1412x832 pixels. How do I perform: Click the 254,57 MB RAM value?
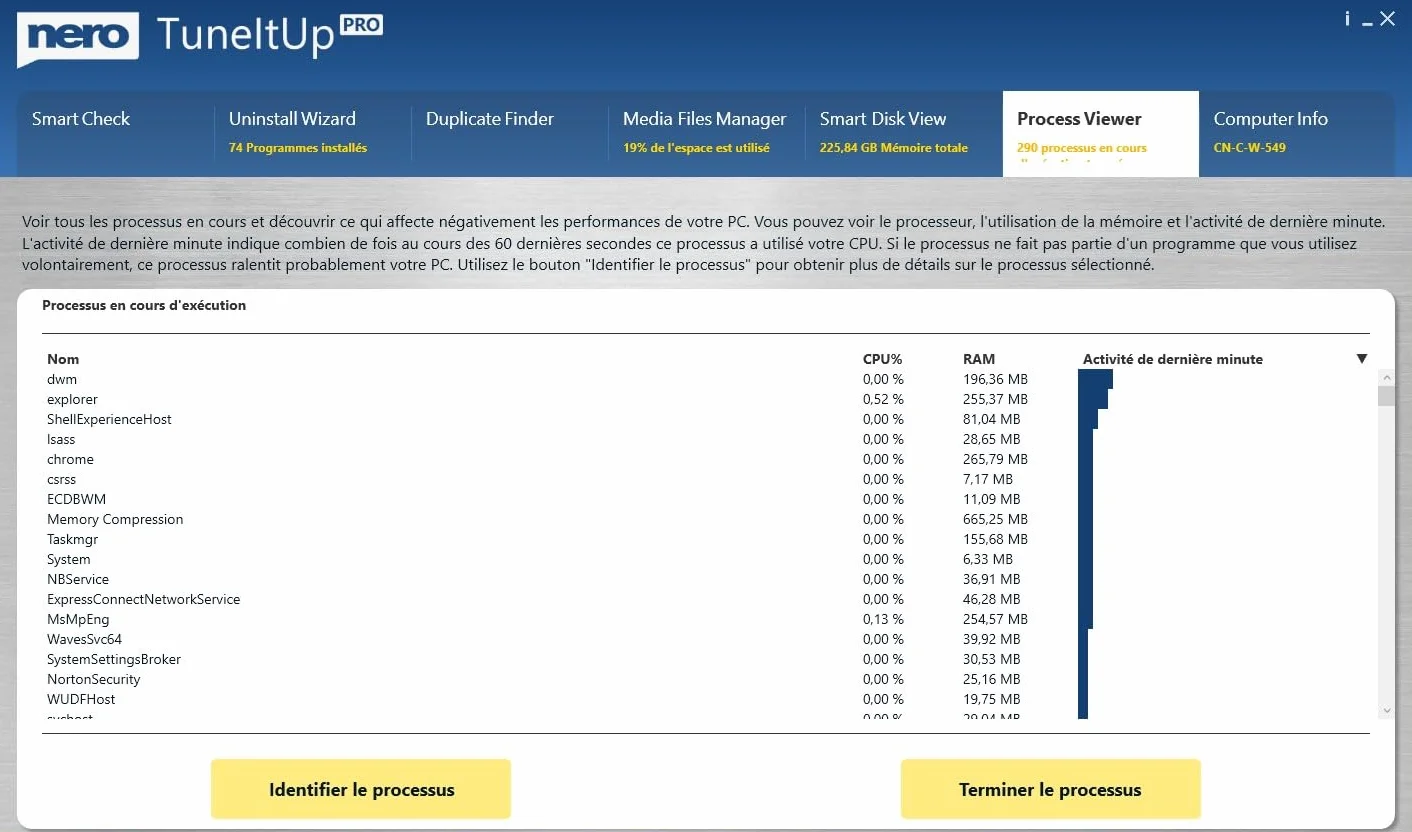pos(995,619)
